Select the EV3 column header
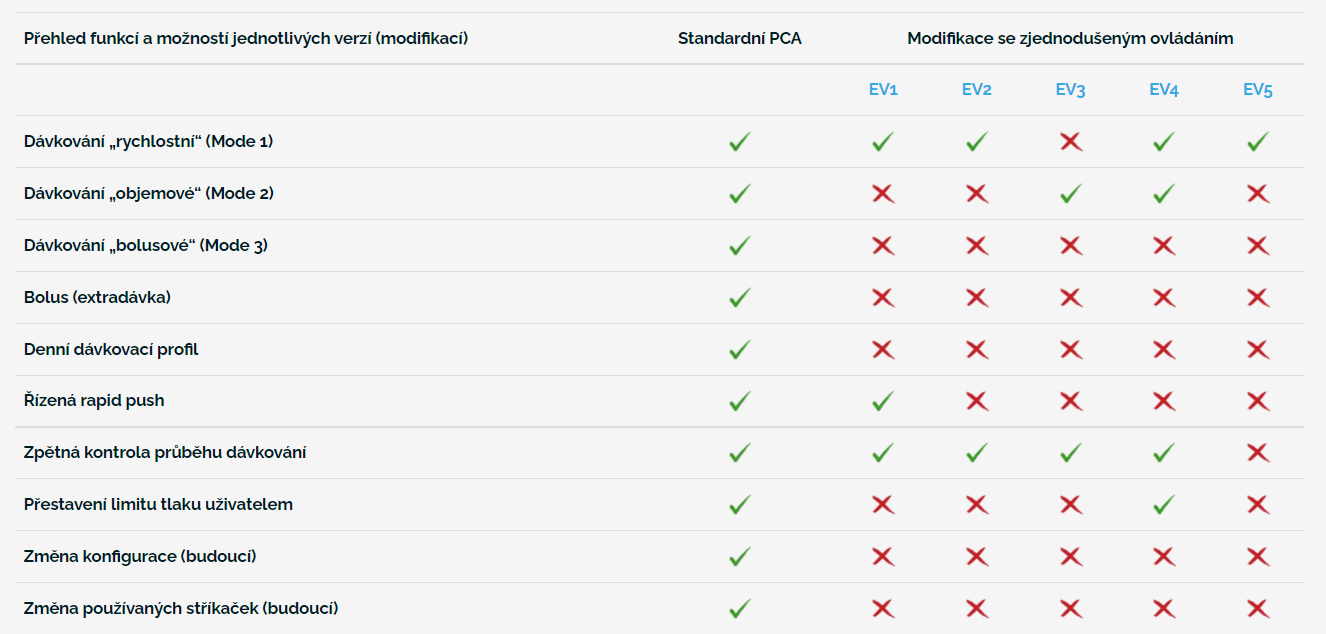Viewport: 1326px width, 634px height. pos(1070,90)
